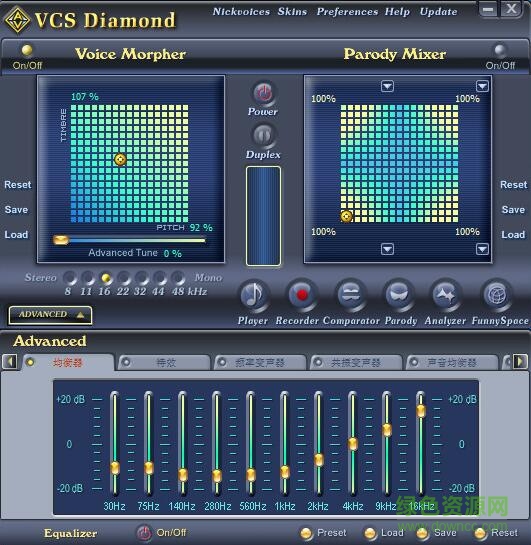Collapse the ADVANCED panel expander
Viewport: 531px width, 545px height.
click(x=50, y=315)
